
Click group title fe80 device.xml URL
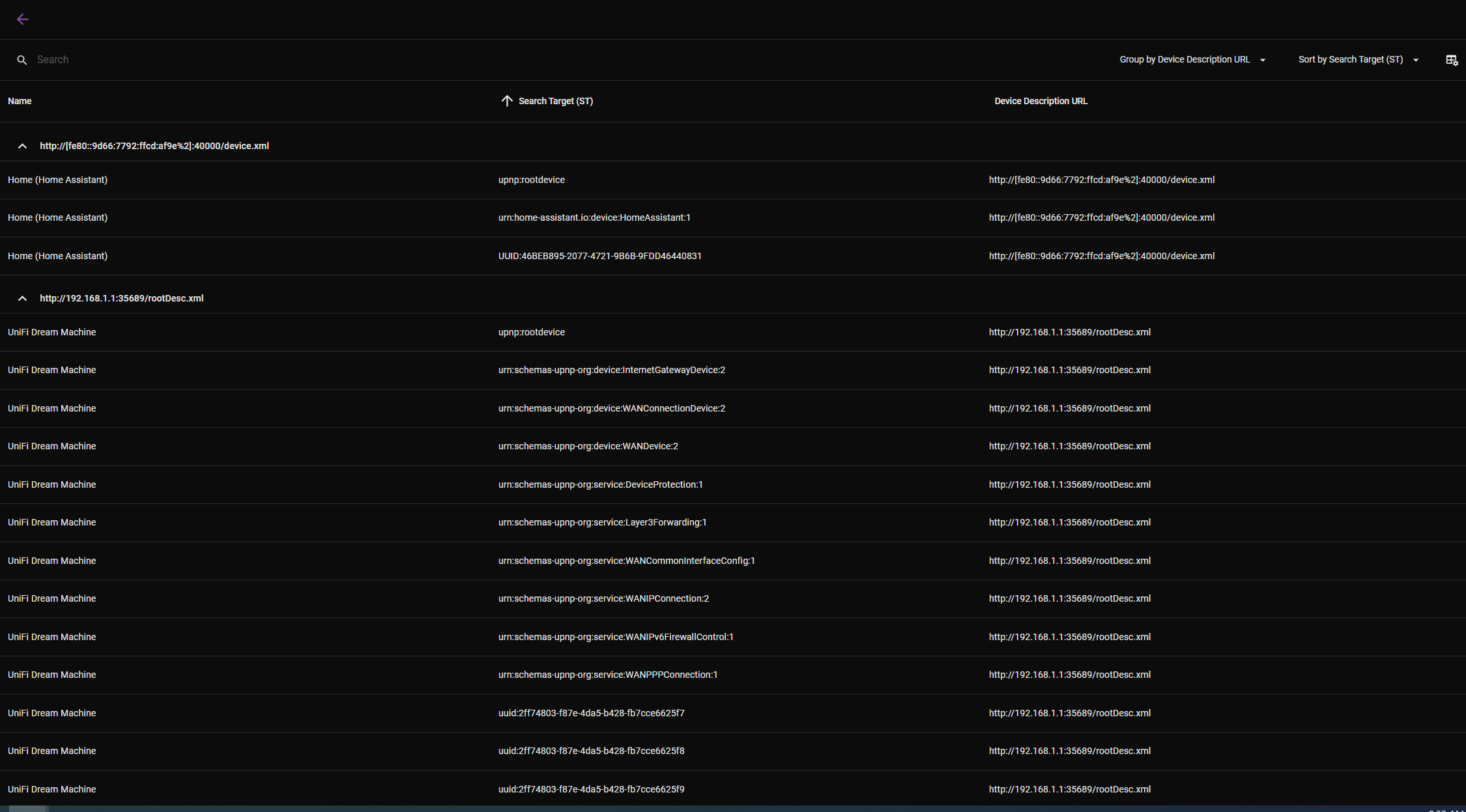point(154,146)
